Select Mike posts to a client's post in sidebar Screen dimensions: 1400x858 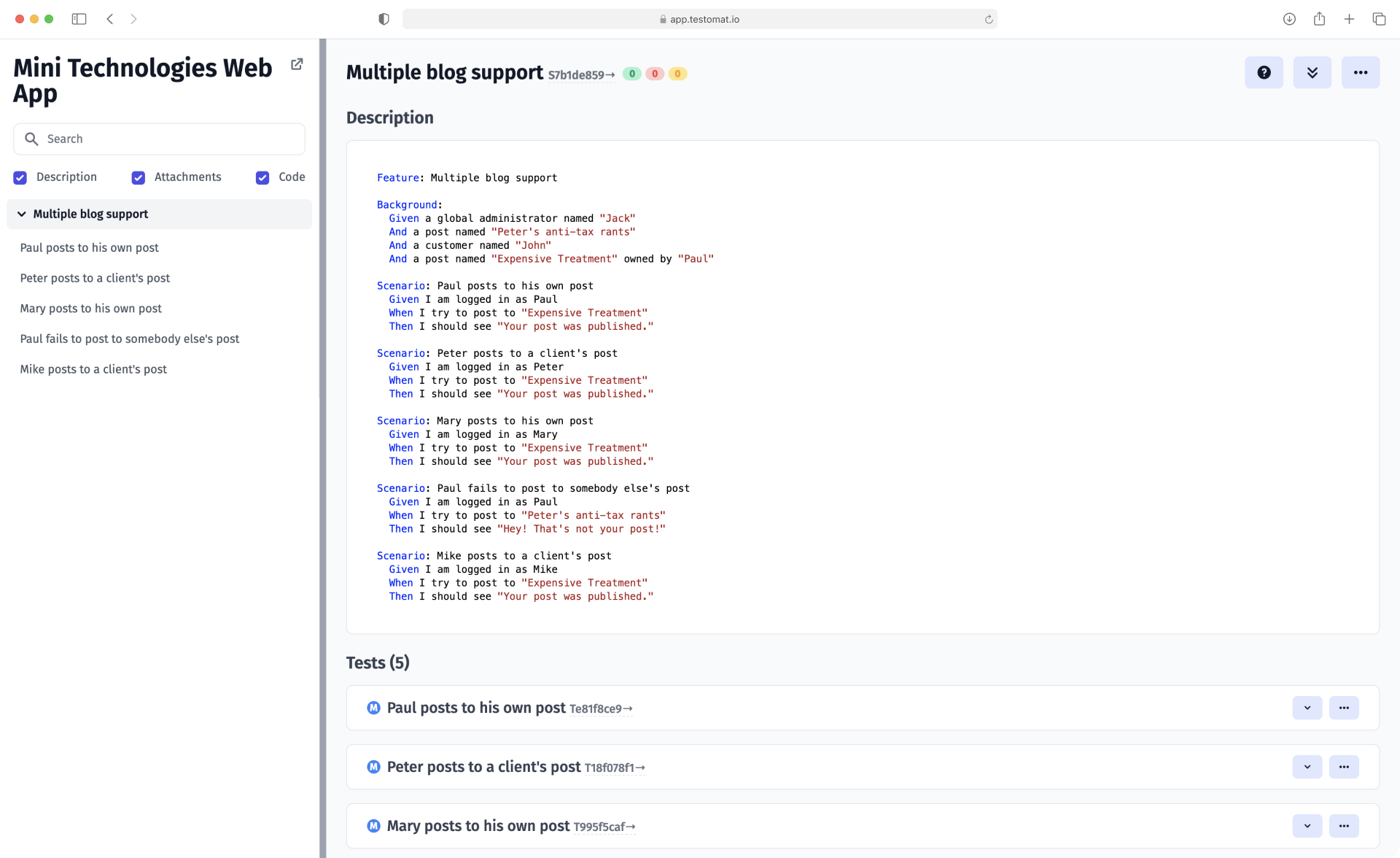click(93, 369)
